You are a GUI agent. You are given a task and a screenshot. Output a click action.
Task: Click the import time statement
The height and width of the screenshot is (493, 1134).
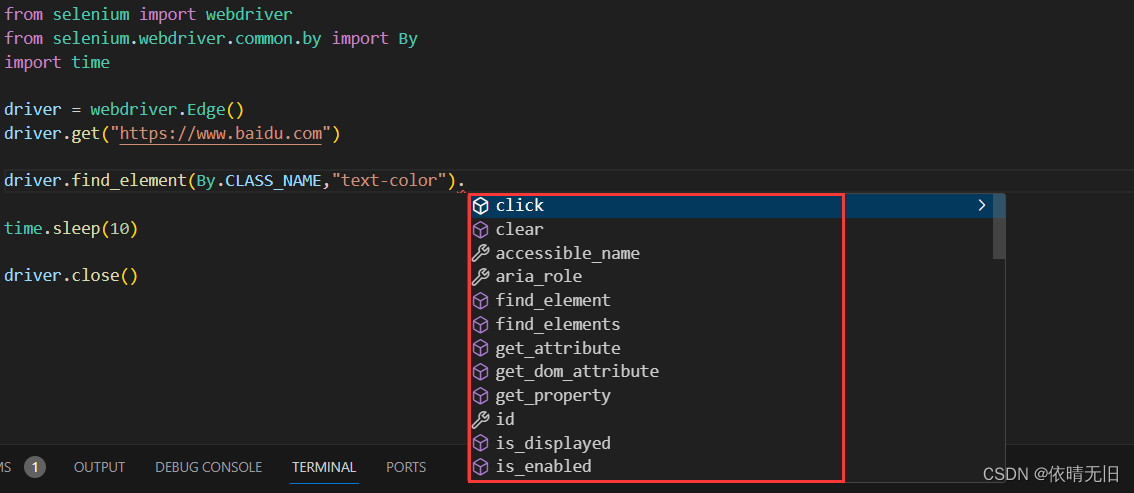[57, 62]
